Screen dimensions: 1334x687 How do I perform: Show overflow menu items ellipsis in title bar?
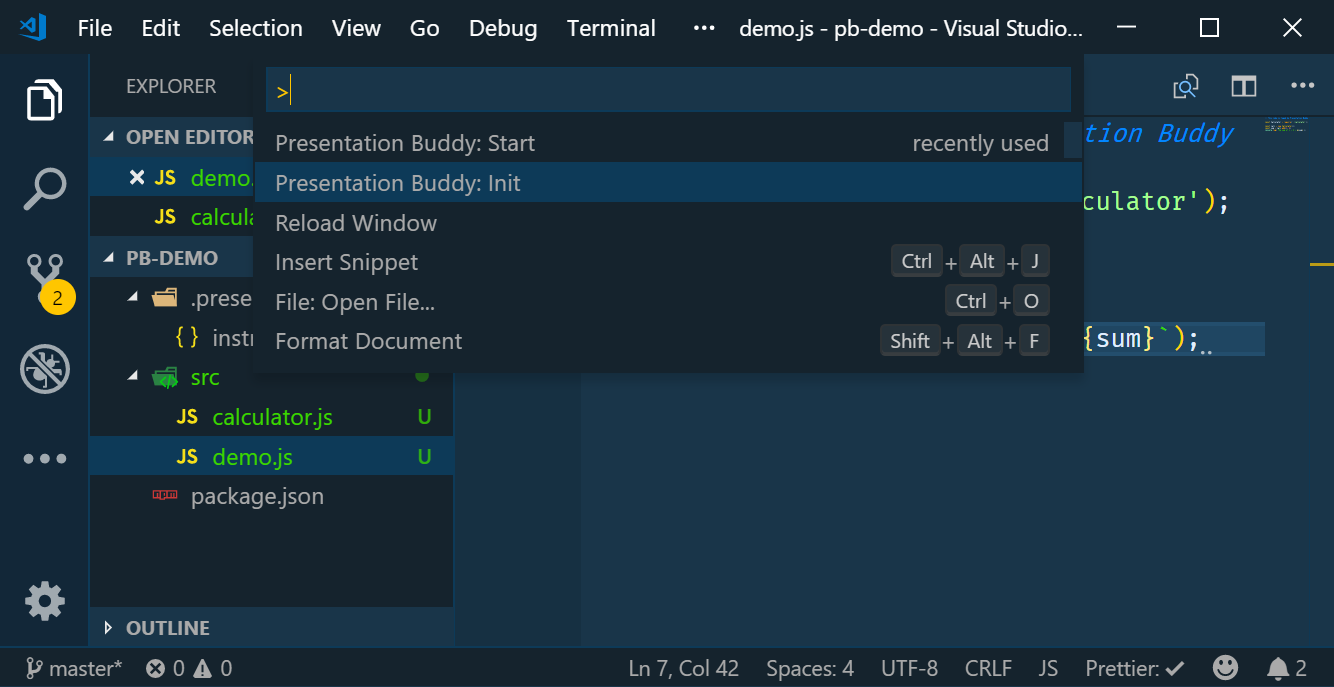click(x=704, y=28)
